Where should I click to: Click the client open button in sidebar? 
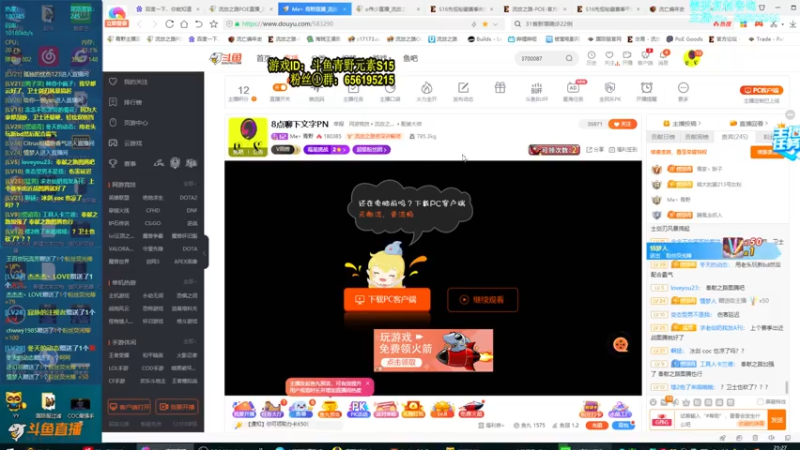pos(129,407)
